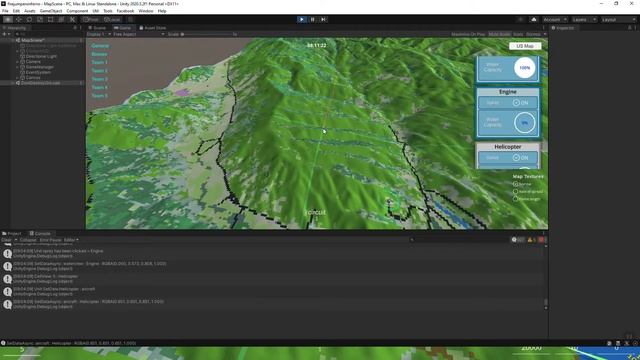Open the GameObject menu

pos(51,11)
